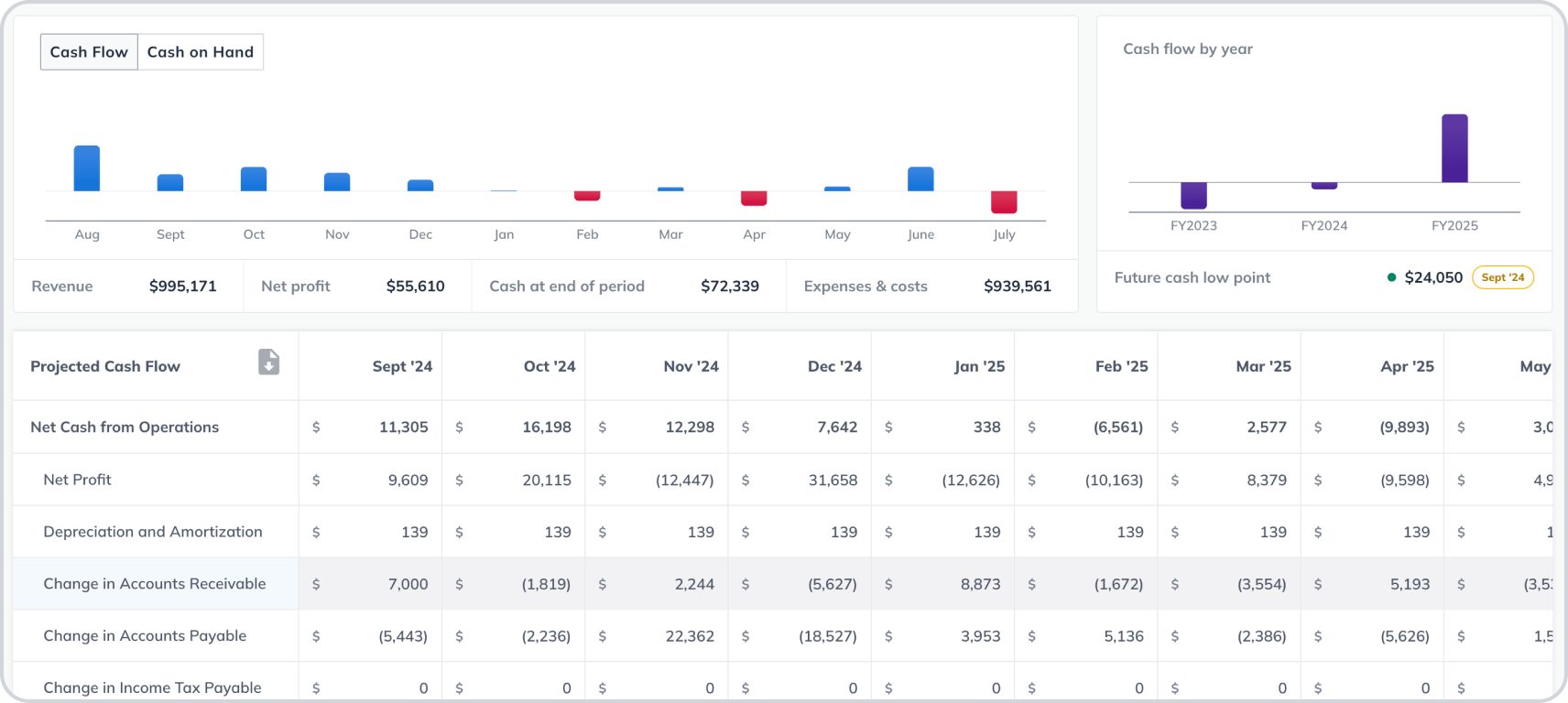Click the Change in Accounts Payable label

(x=145, y=636)
